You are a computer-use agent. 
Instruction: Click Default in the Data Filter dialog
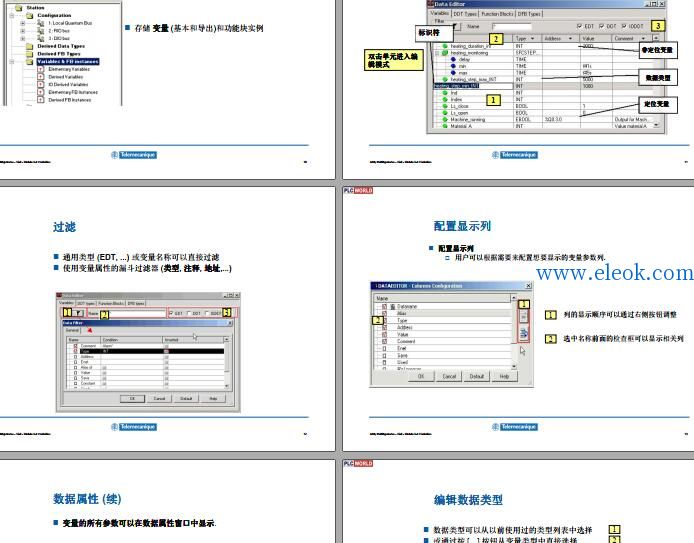[x=186, y=399]
